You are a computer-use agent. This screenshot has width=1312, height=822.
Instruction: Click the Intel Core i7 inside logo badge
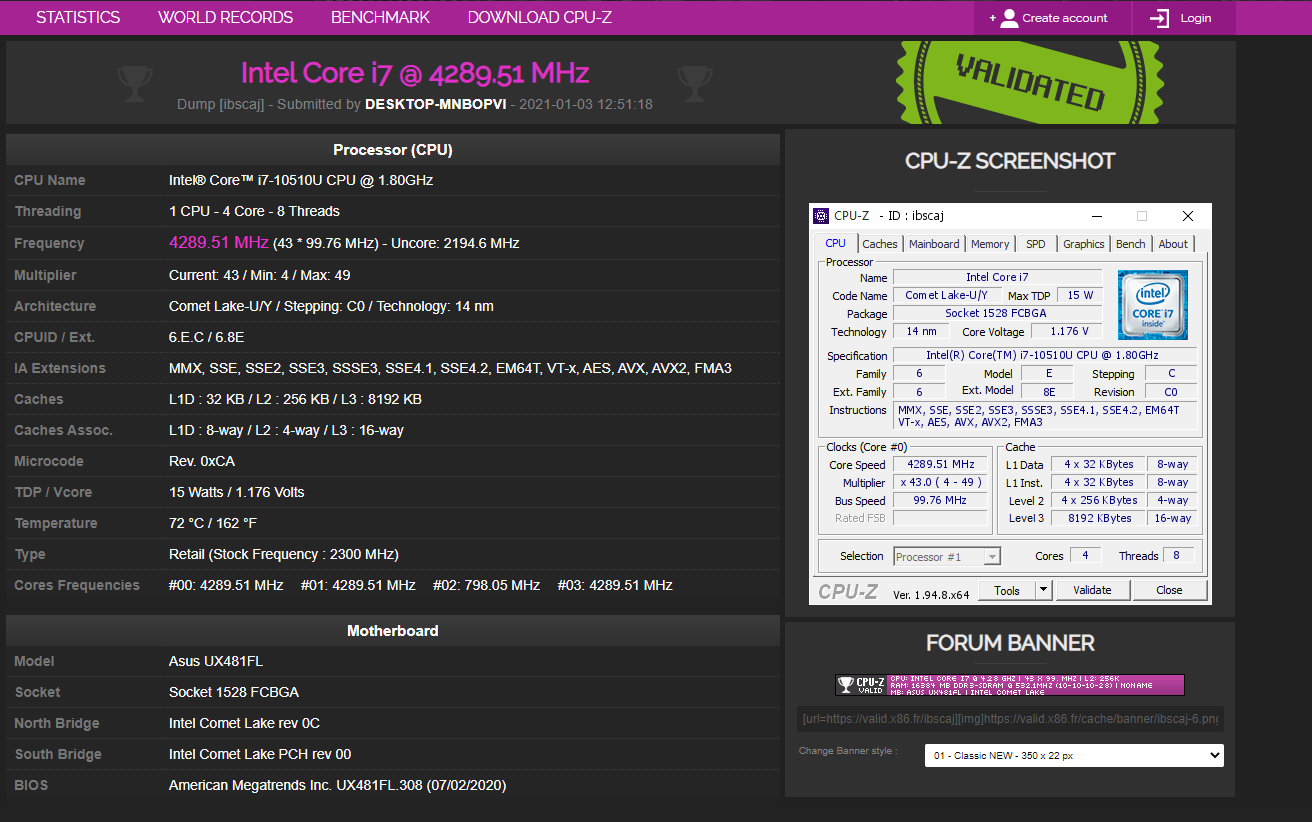tap(1153, 305)
